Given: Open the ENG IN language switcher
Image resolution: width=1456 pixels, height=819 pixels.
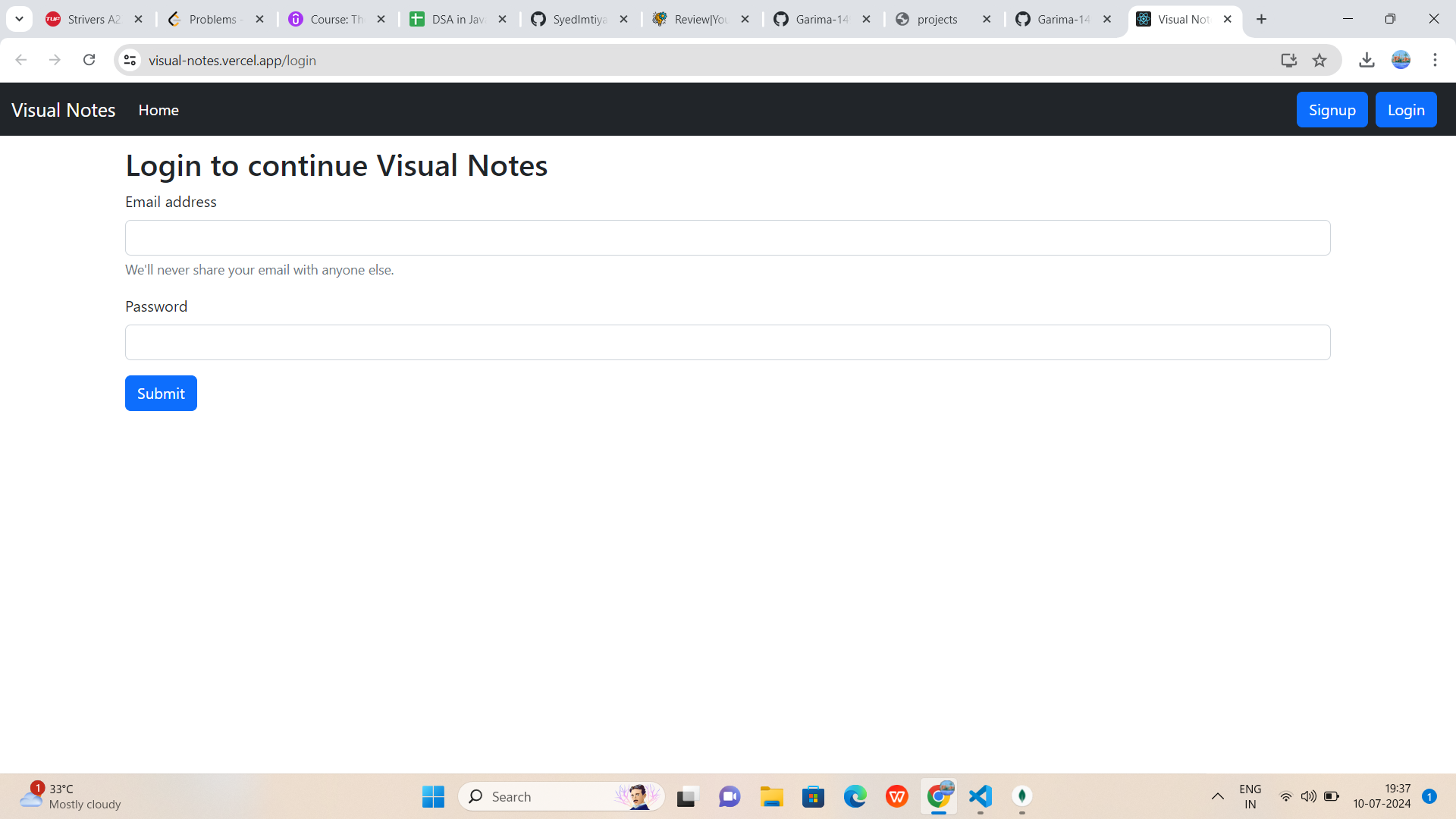Looking at the screenshot, I should (1250, 796).
